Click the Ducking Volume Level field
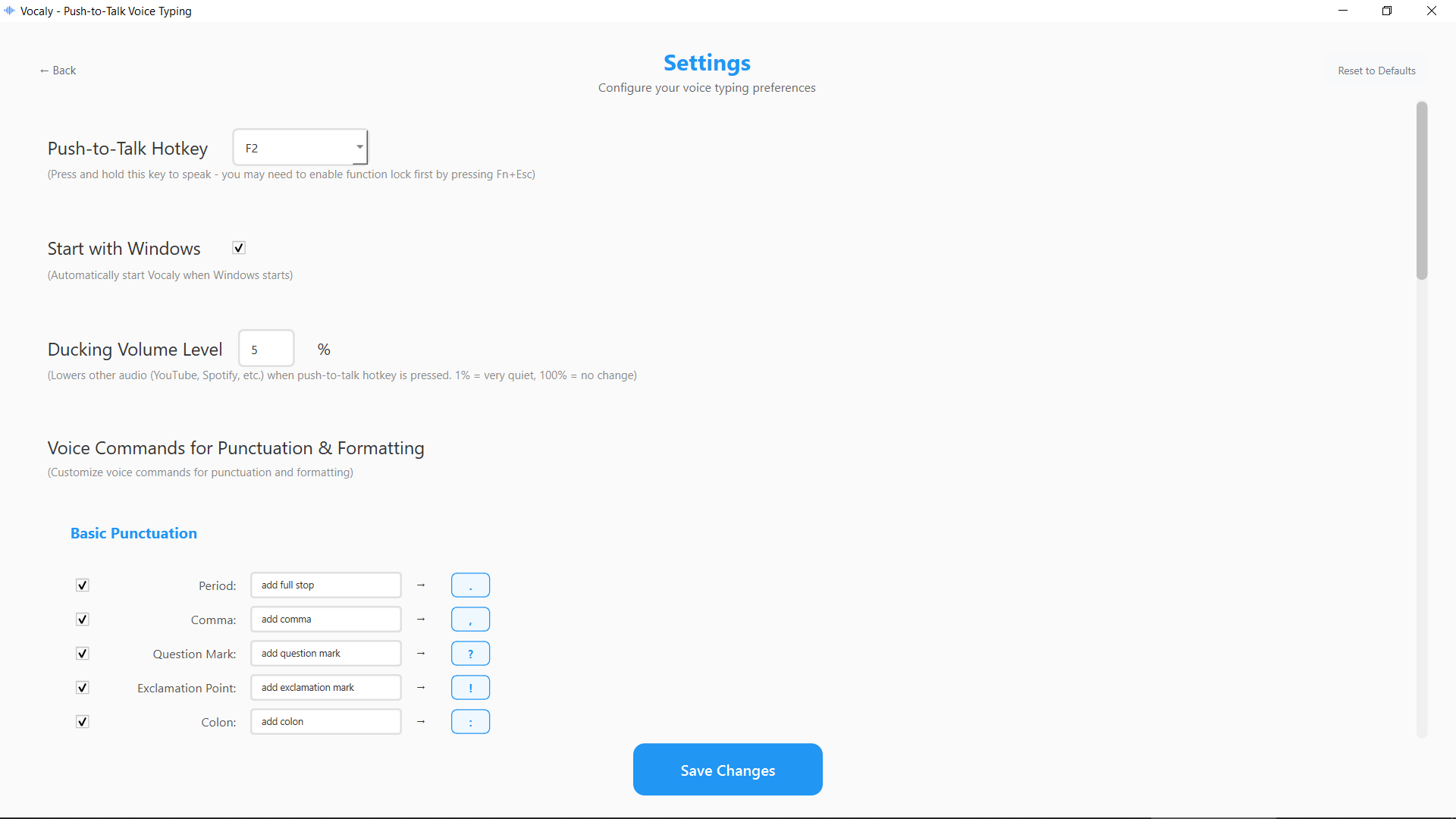The width and height of the screenshot is (1456, 819). tap(266, 350)
